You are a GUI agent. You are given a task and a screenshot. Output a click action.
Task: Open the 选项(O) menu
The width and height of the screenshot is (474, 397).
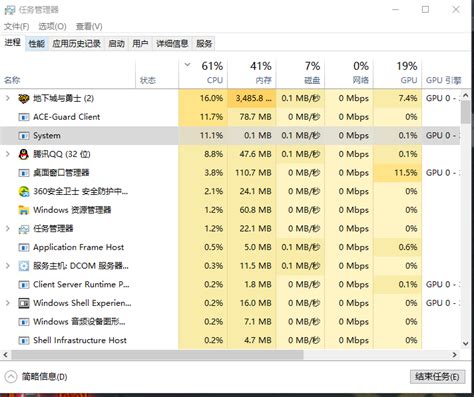point(52,26)
